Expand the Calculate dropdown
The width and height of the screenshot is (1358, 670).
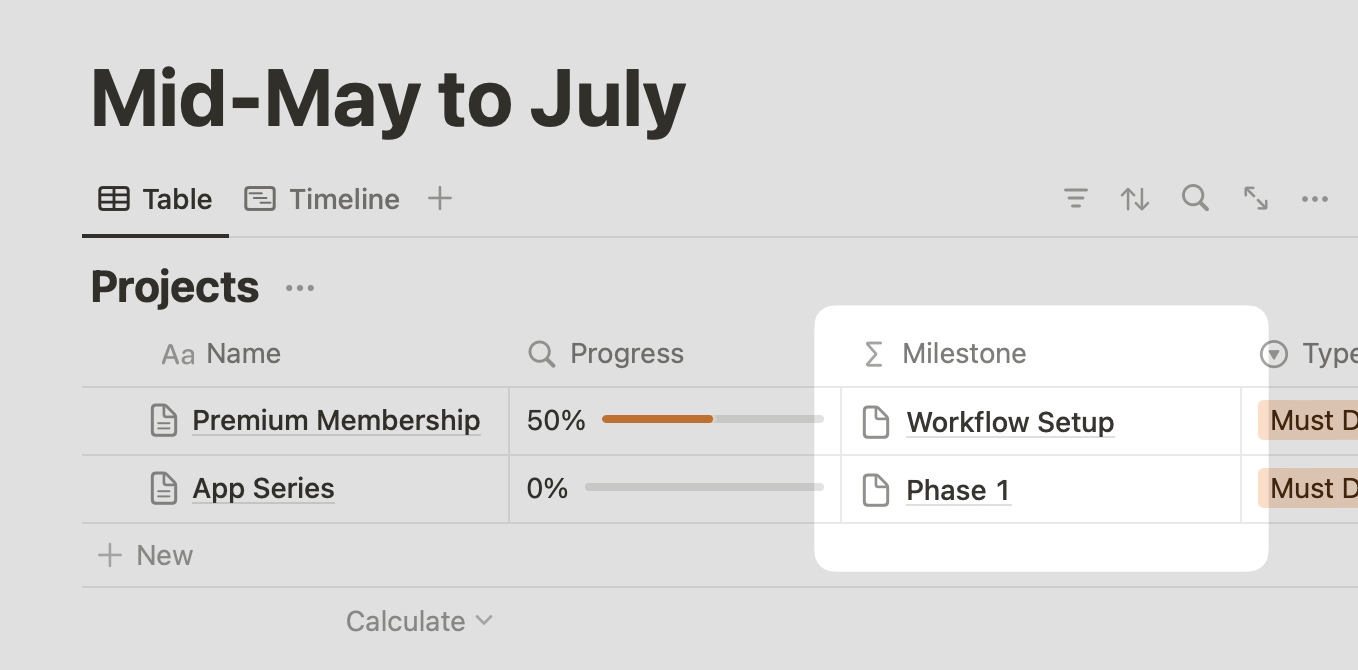coord(419,621)
